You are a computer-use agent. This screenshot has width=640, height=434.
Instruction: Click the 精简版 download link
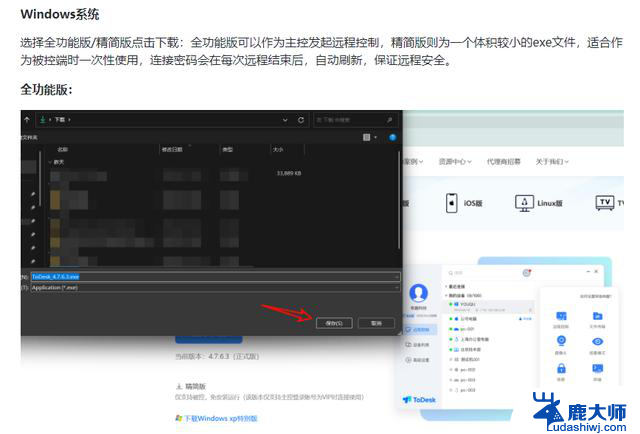click(196, 386)
